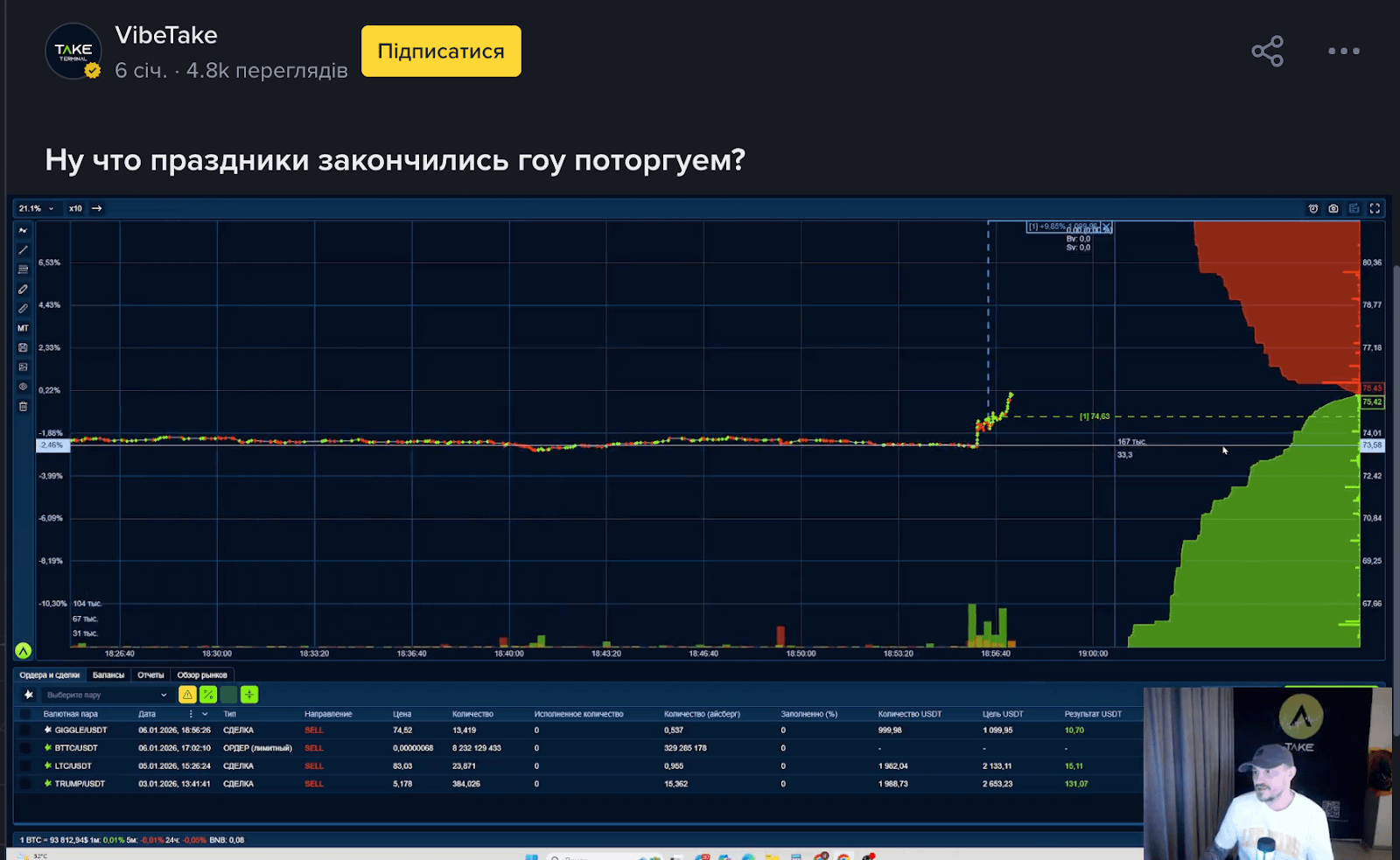Image resolution: width=1400 pixels, height=860 pixels.
Task: Click the 73,58 crosshair price label
Action: pos(1372,445)
